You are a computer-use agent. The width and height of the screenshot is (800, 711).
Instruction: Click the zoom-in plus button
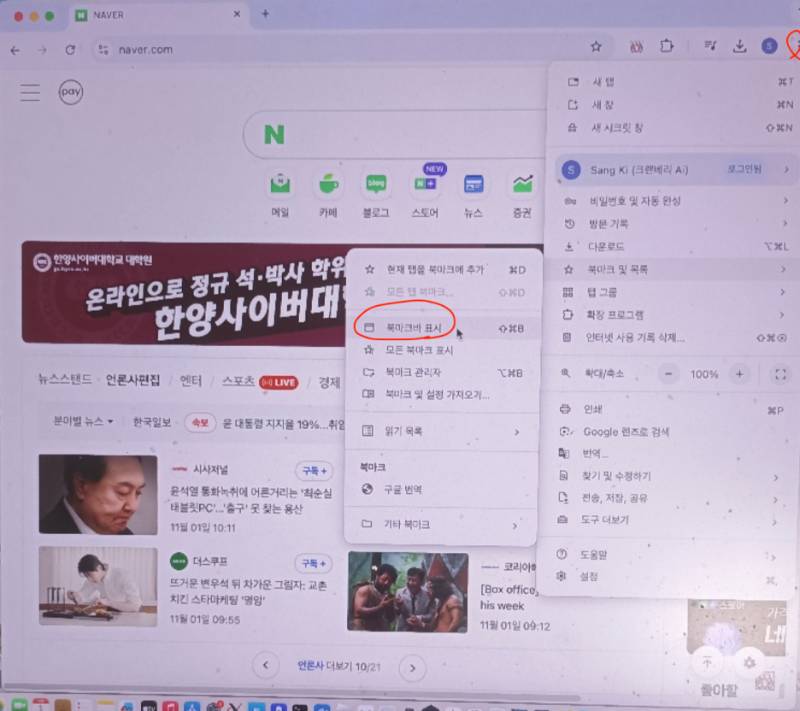pos(739,374)
